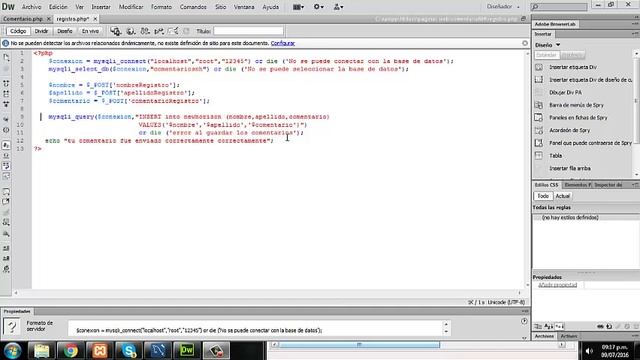The height and width of the screenshot is (360, 640).
Task: Open the Ayuda menu
Action: pyautogui.click(x=271, y=7)
